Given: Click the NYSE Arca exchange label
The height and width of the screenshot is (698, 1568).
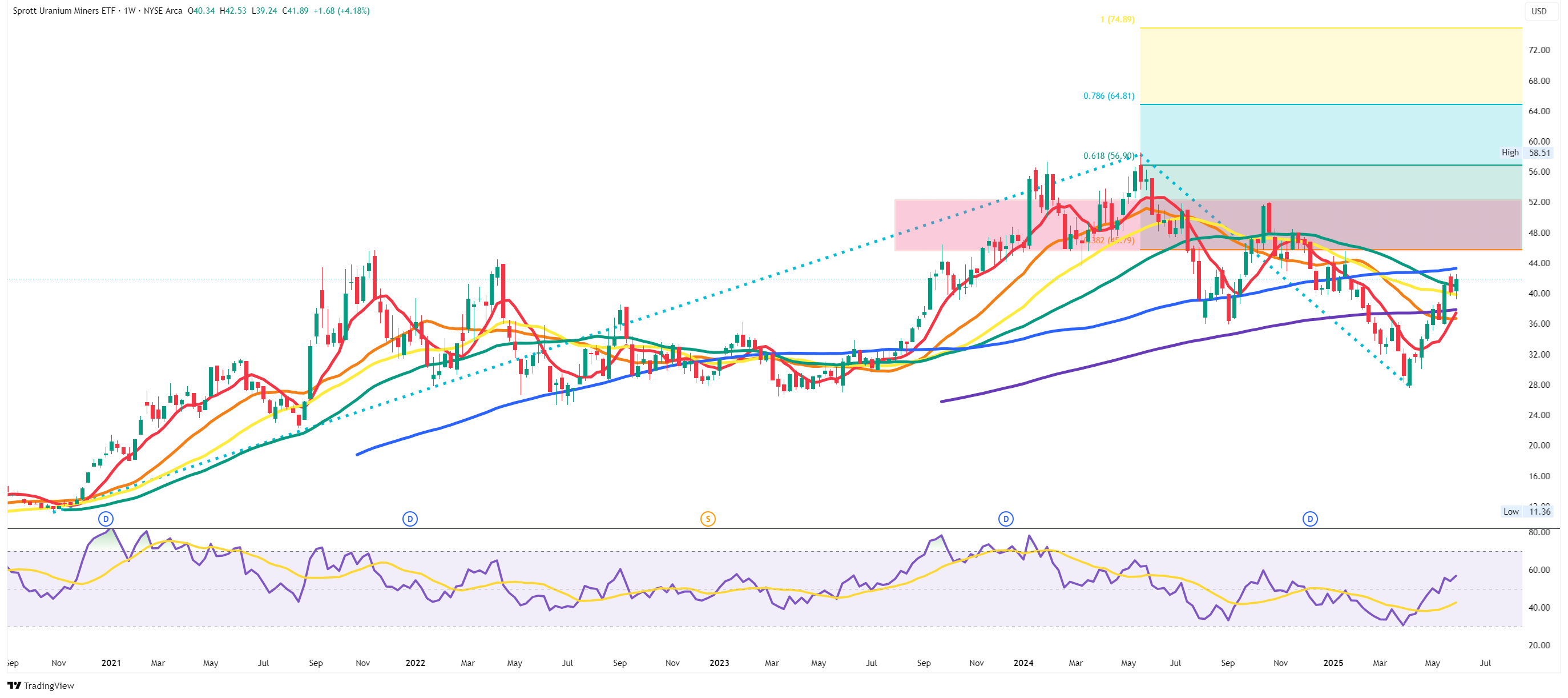Looking at the screenshot, I should (163, 11).
